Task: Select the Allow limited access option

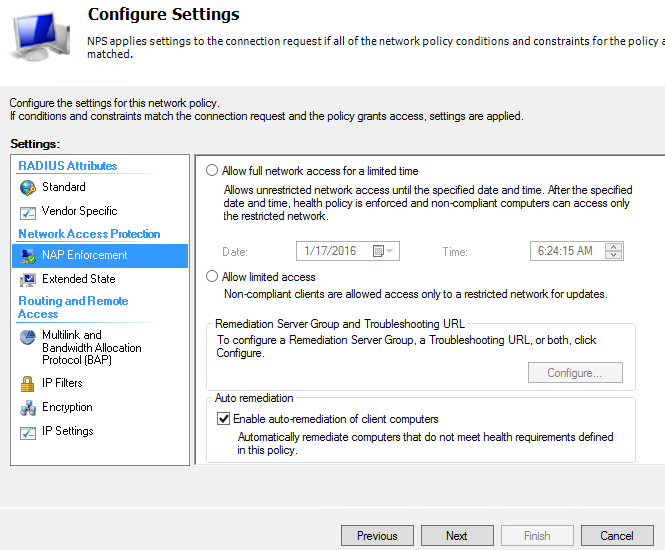Action: click(212, 276)
